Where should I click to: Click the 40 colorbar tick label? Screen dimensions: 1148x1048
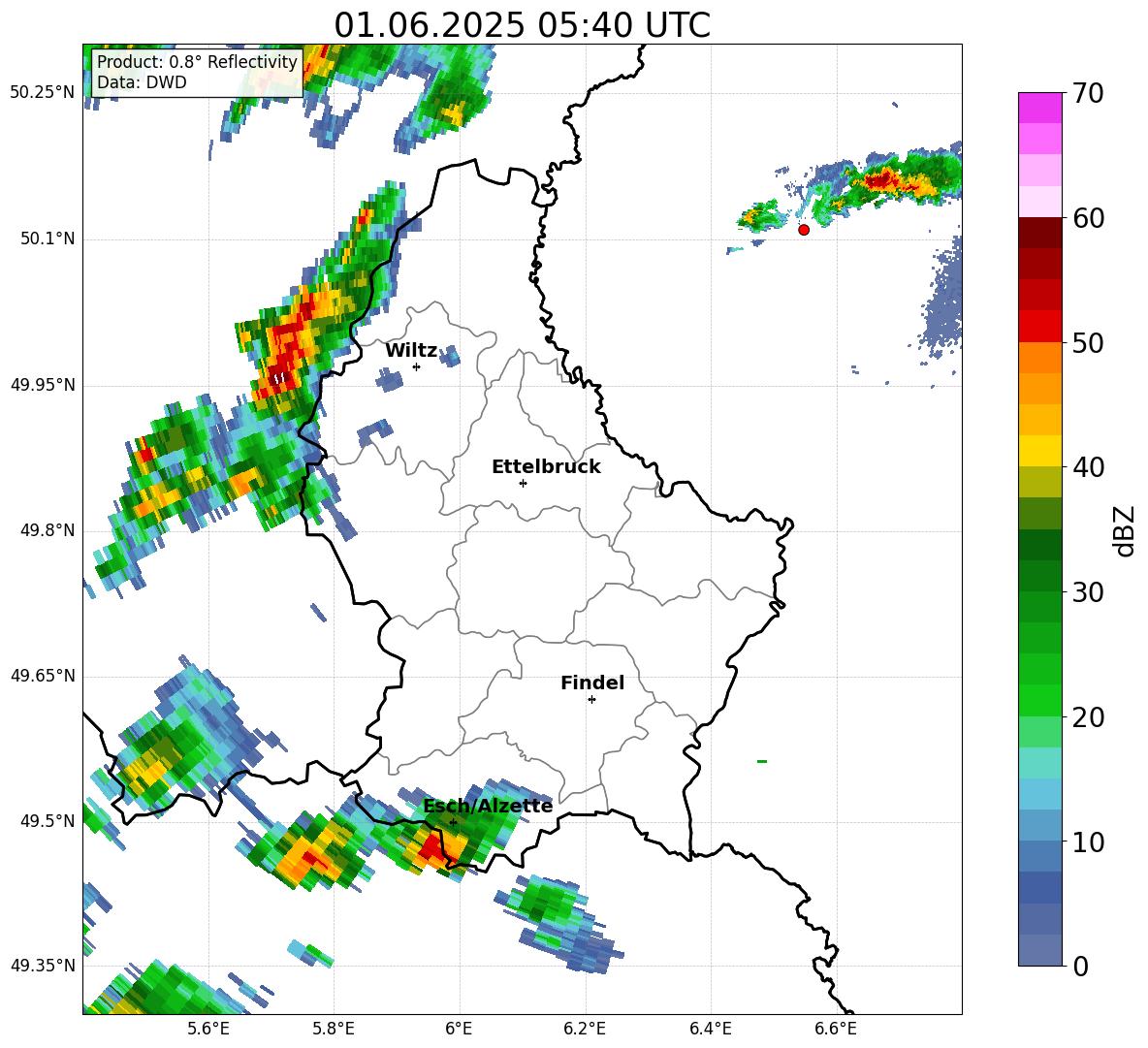point(1087,467)
